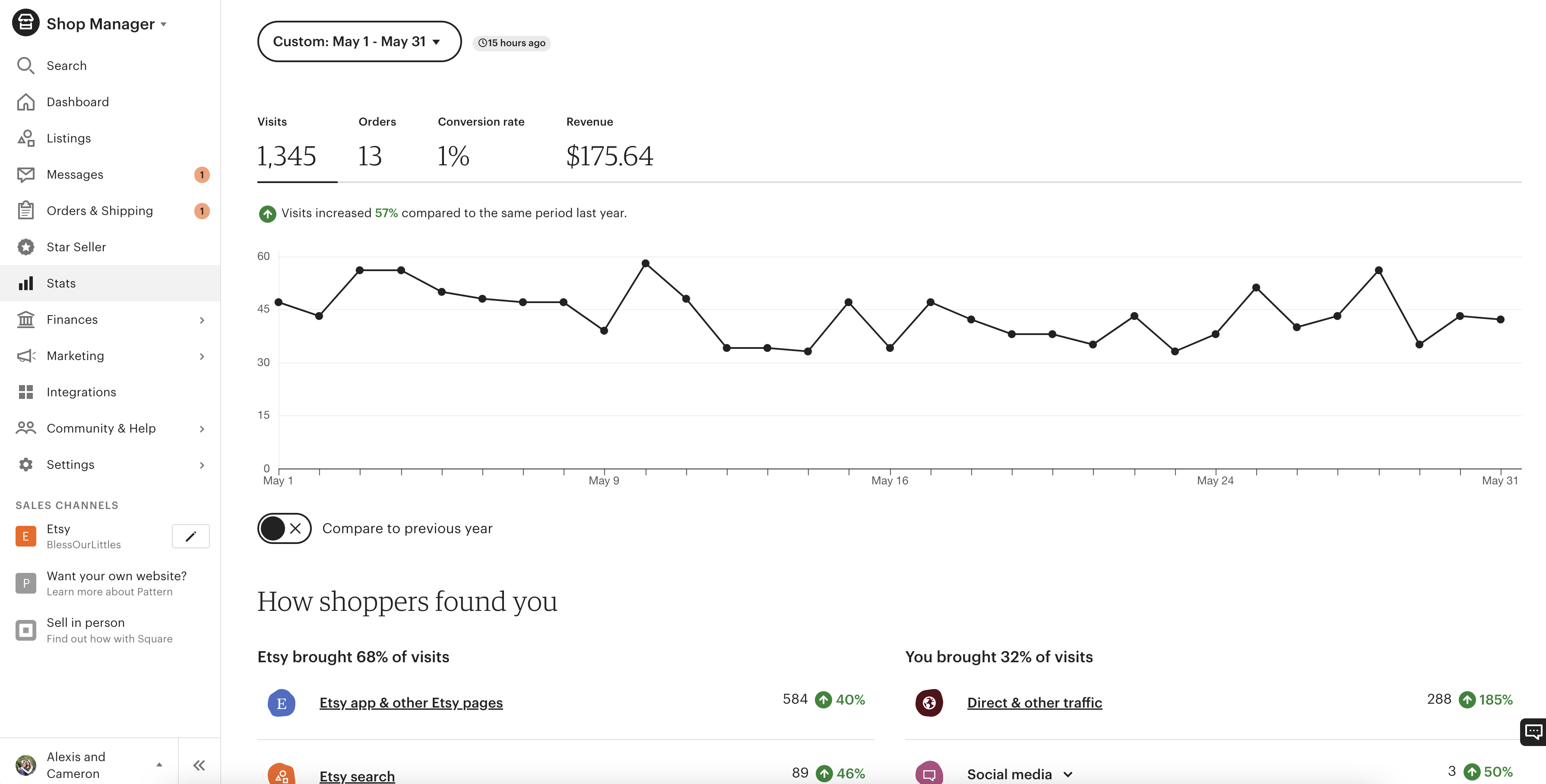Screen dimensions: 1546x784
Task: Click the Settings gear icon
Action: pyautogui.click(x=26, y=465)
